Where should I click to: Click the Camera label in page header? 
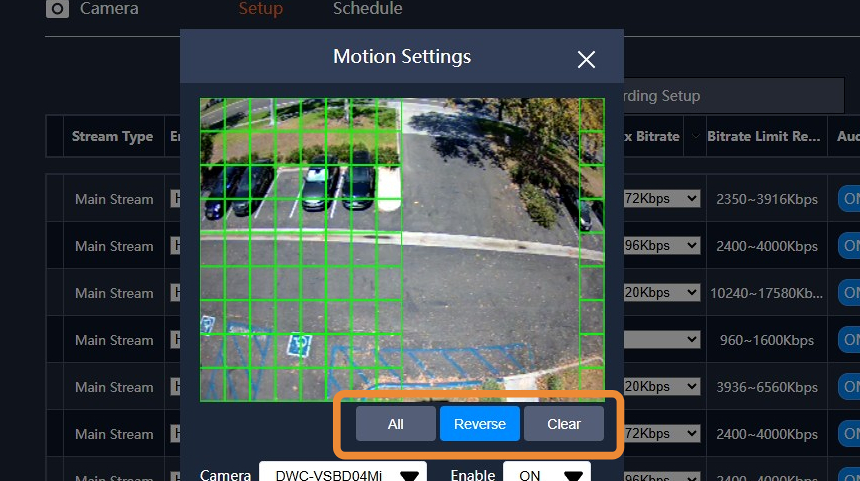point(109,8)
